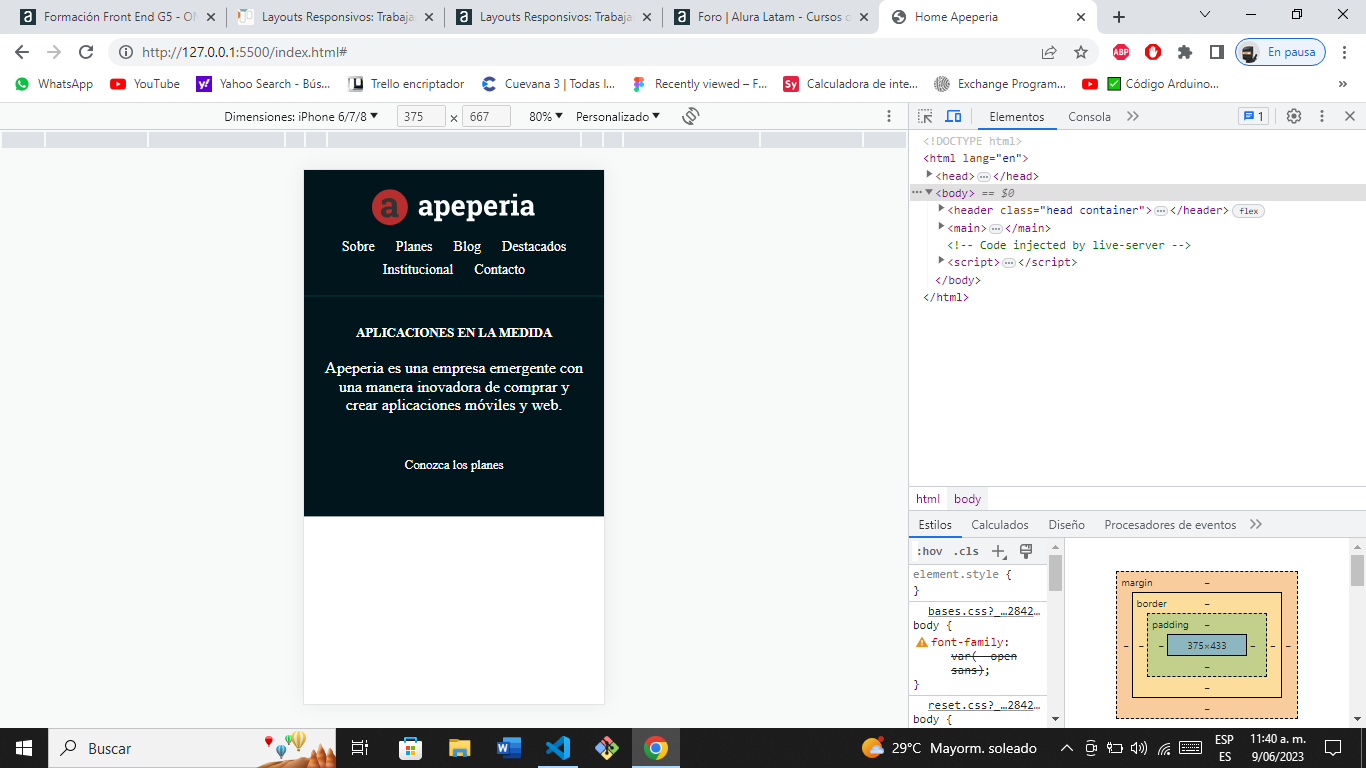Click the Blog nav link

(467, 246)
